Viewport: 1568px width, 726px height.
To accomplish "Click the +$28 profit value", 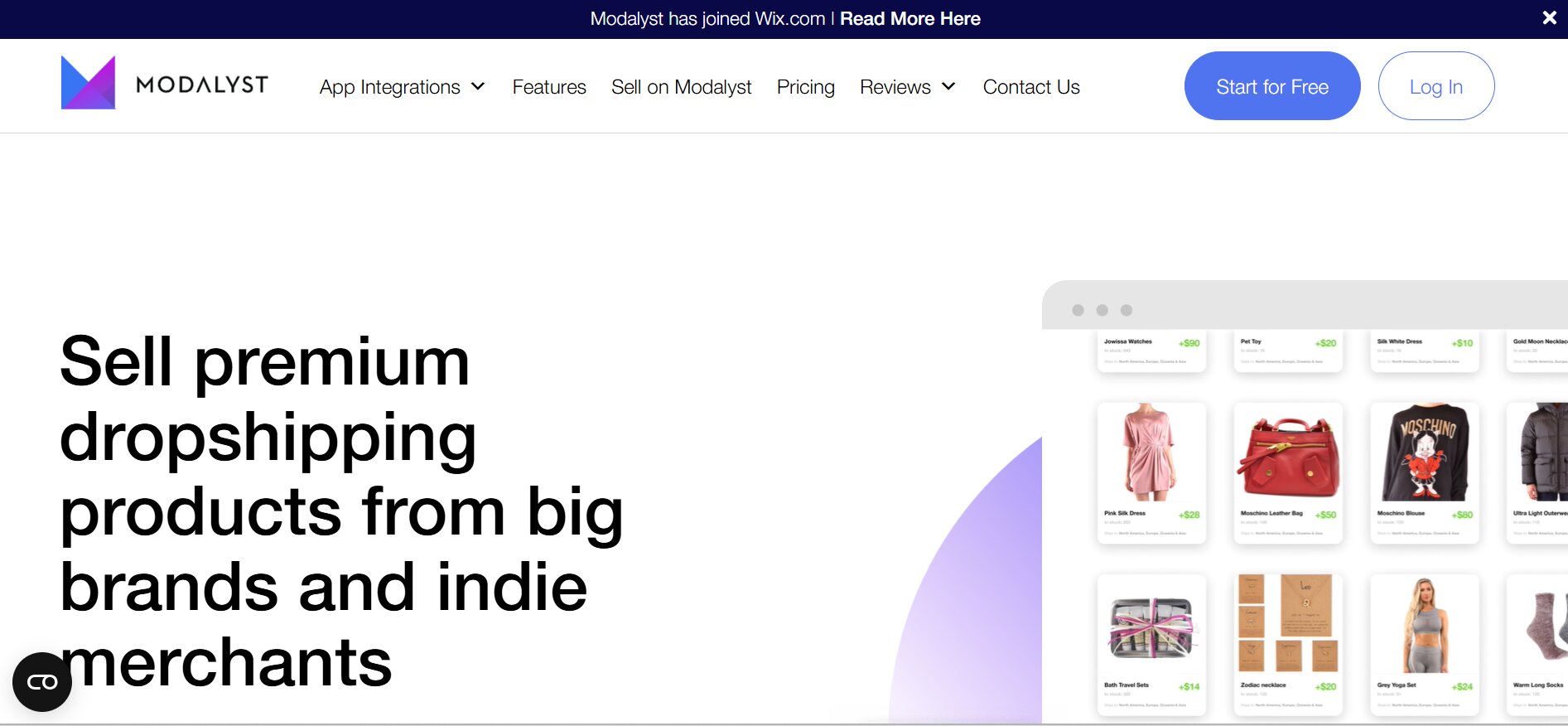I will 1189,515.
